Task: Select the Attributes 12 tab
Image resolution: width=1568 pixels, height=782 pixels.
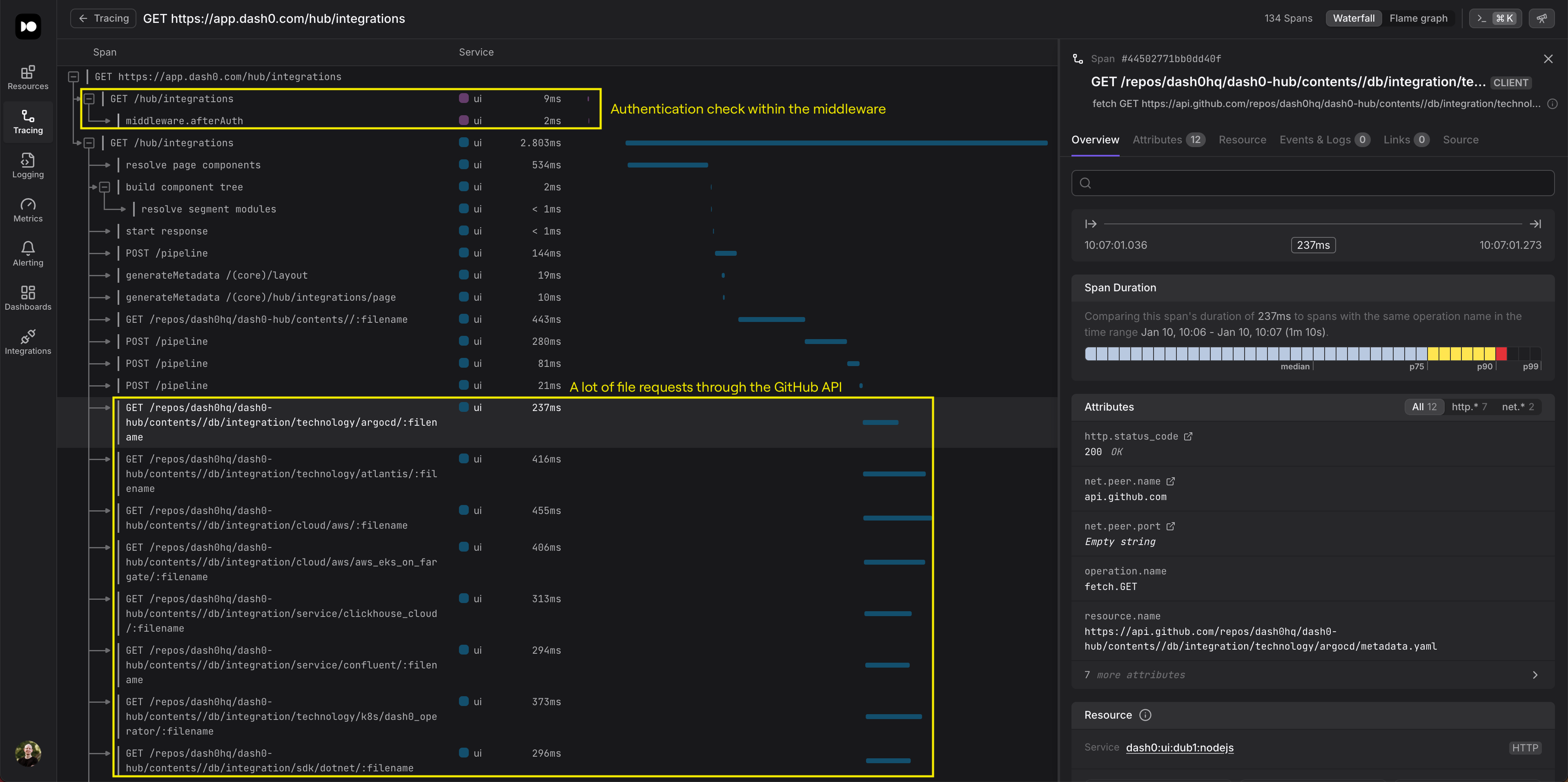Action: click(1169, 140)
